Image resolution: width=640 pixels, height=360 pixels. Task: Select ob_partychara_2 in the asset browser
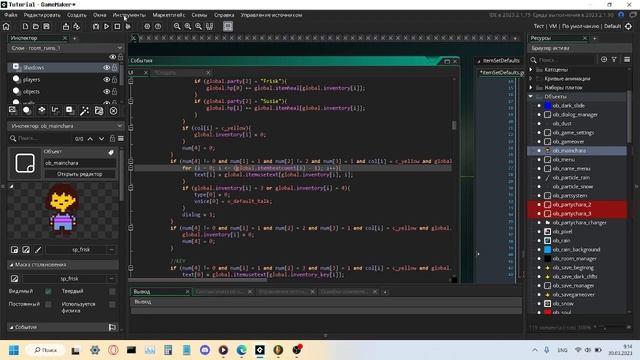pyautogui.click(x=571, y=204)
